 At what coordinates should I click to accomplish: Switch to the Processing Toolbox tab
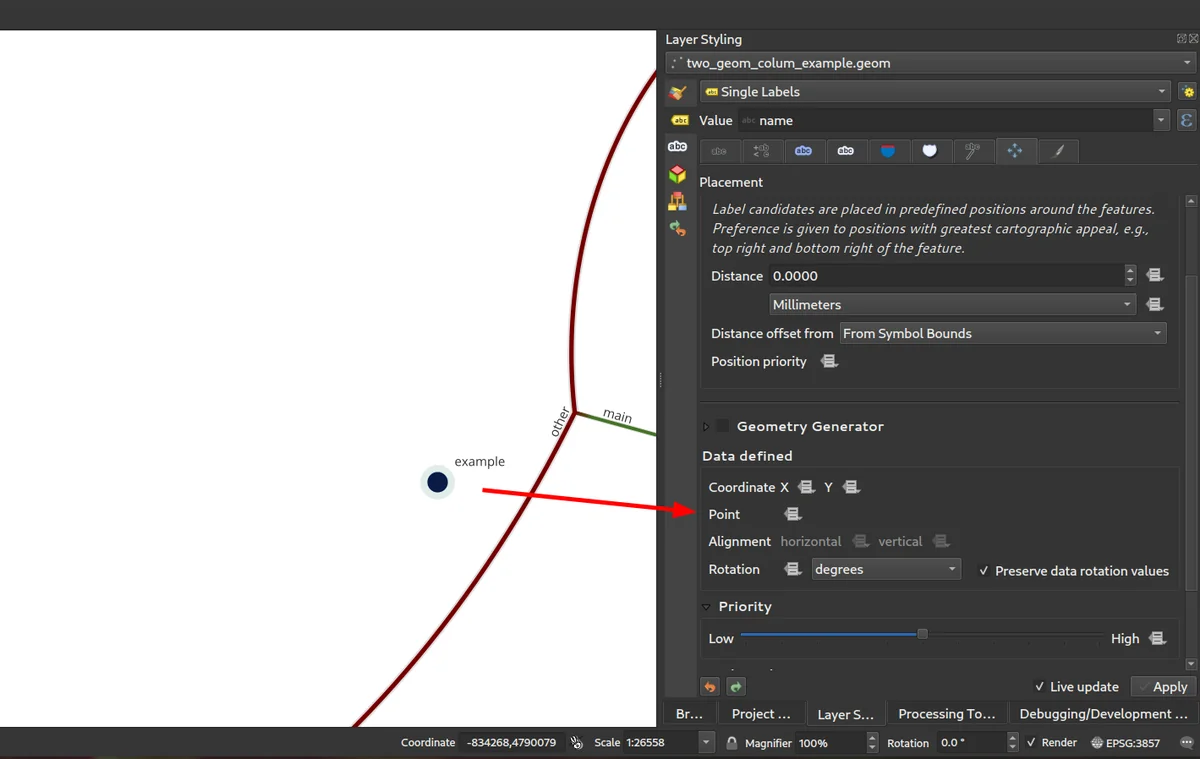pyautogui.click(x=946, y=714)
